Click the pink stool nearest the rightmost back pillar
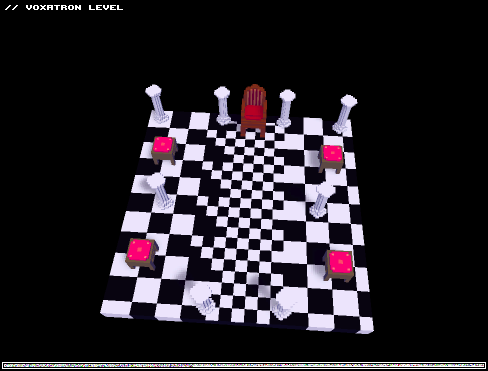This screenshot has width=488, height=371. pos(331,158)
